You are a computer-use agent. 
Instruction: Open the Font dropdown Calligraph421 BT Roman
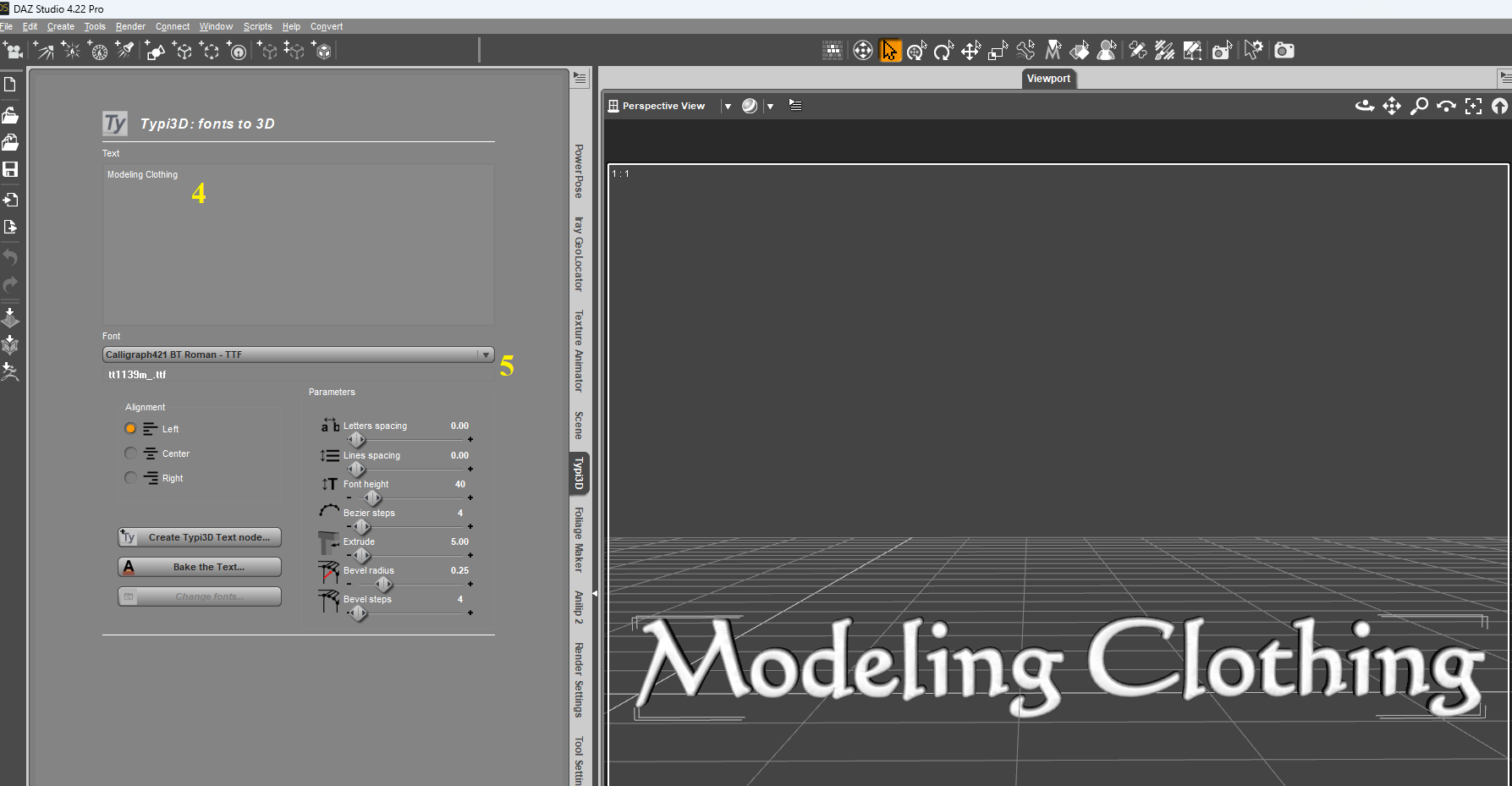pos(298,355)
